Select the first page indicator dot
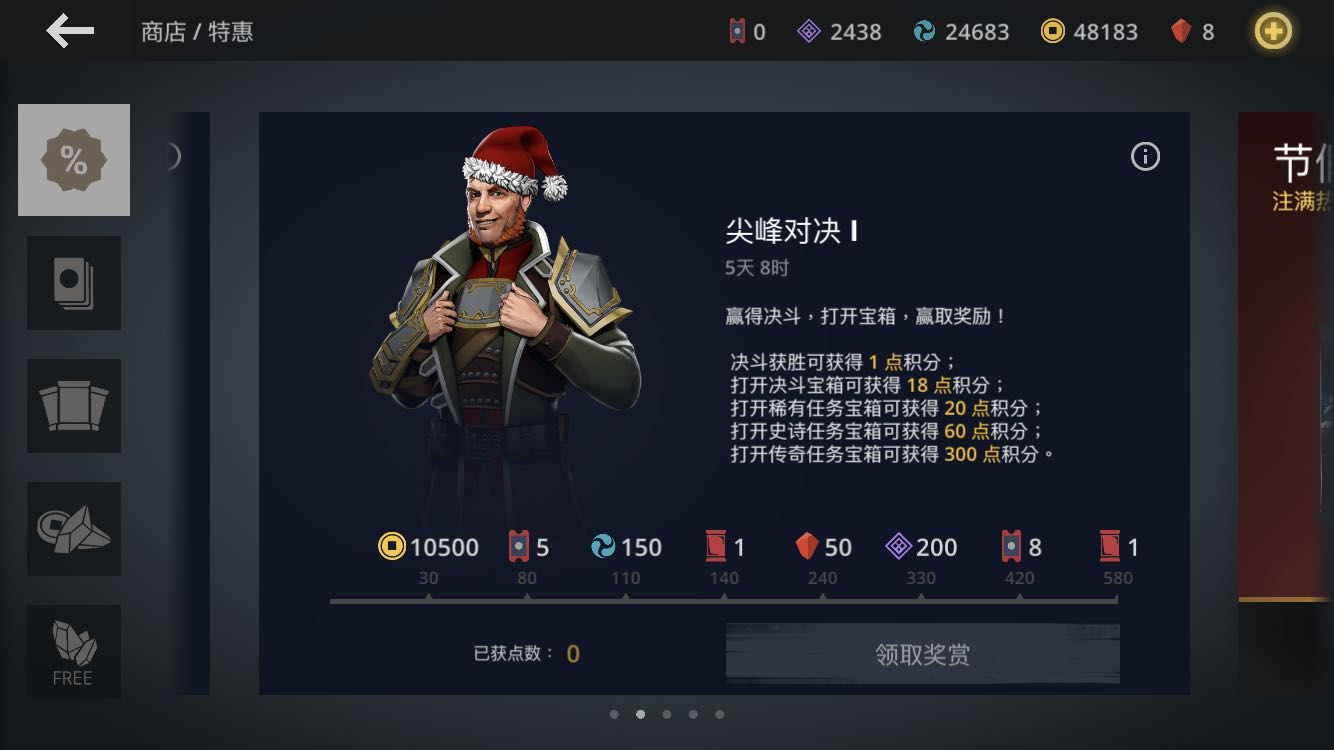 pyautogui.click(x=614, y=714)
